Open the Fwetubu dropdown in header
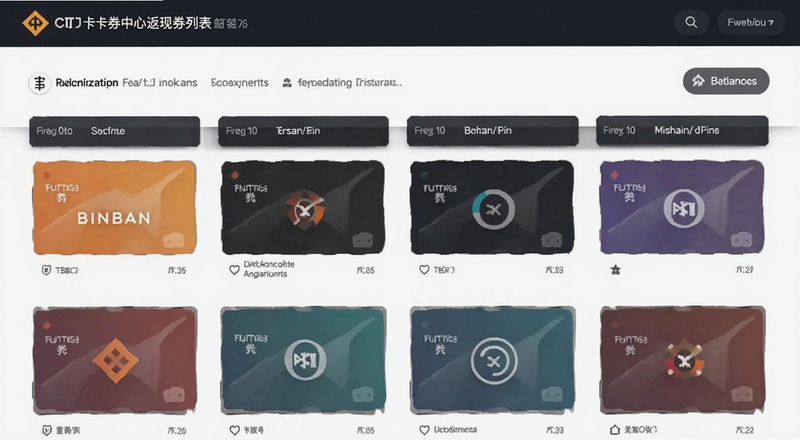Screen dimensions: 800x440 [751, 22]
